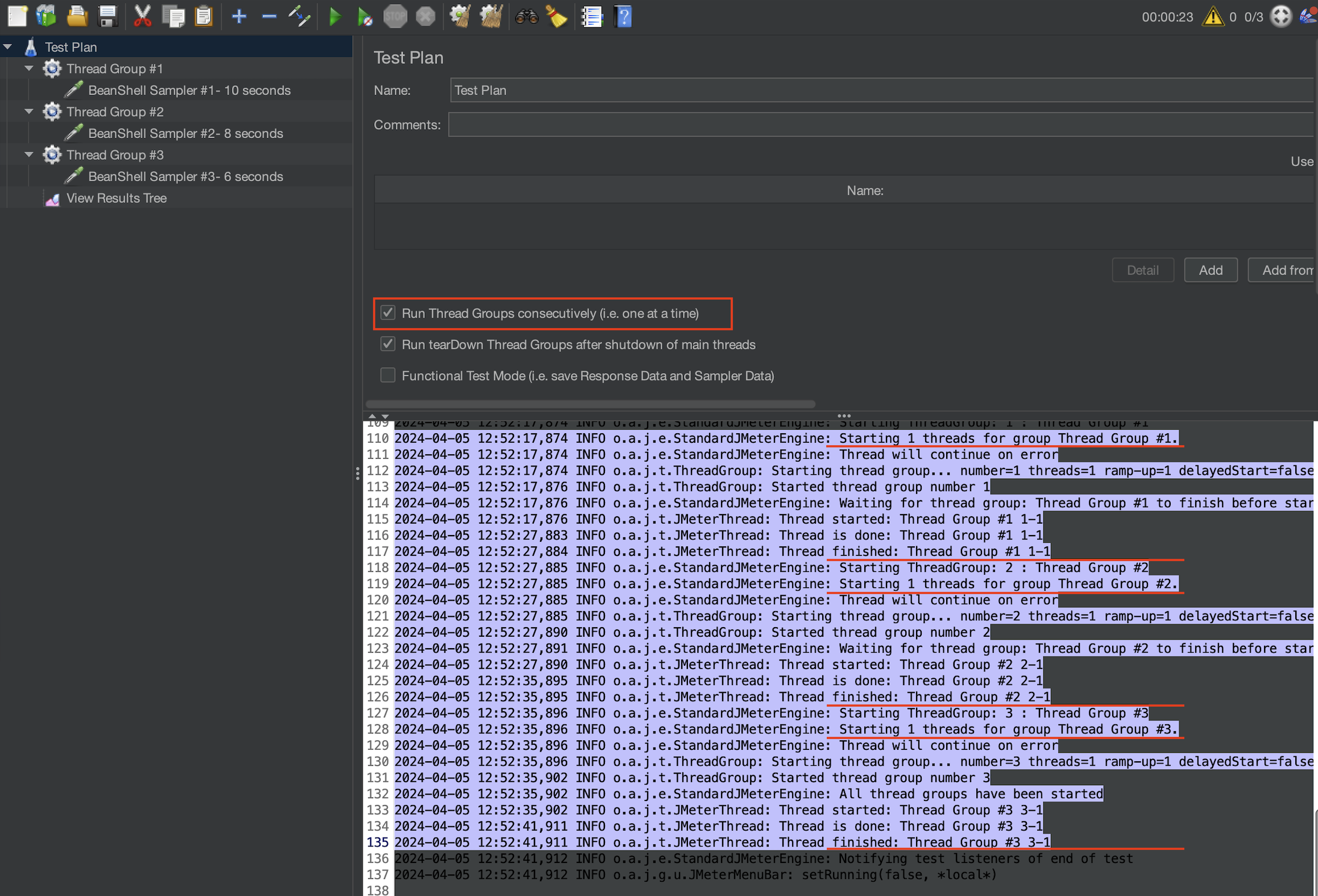This screenshot has height=896, width=1318.
Task: Click the warning triangle log toggle
Action: click(1212, 16)
